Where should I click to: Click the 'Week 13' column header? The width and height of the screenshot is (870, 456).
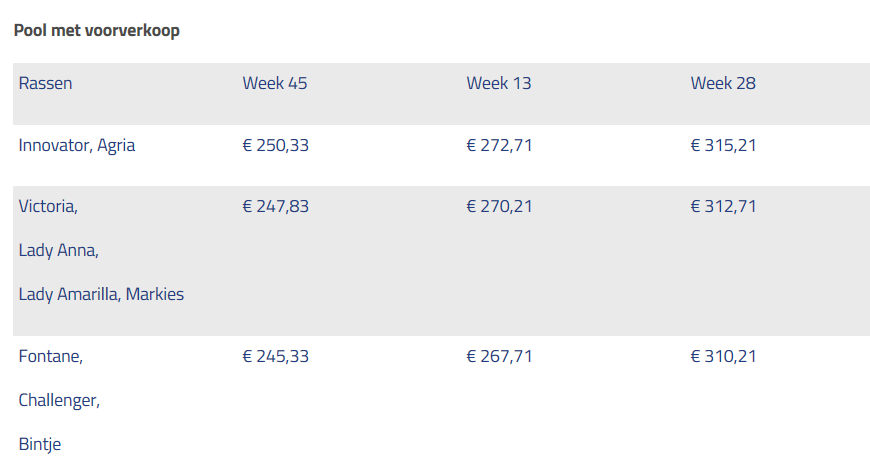pyautogui.click(x=499, y=83)
